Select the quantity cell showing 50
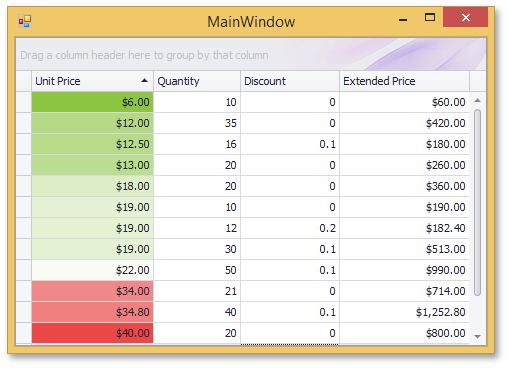The width and height of the screenshot is (508, 368). tap(197, 270)
